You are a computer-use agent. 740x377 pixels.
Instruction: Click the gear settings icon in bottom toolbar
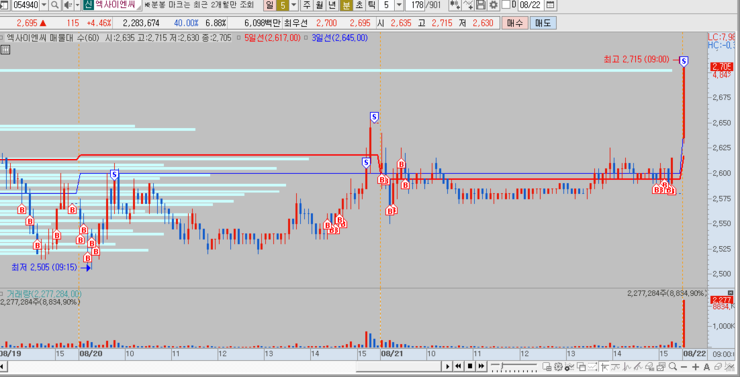click(558, 367)
